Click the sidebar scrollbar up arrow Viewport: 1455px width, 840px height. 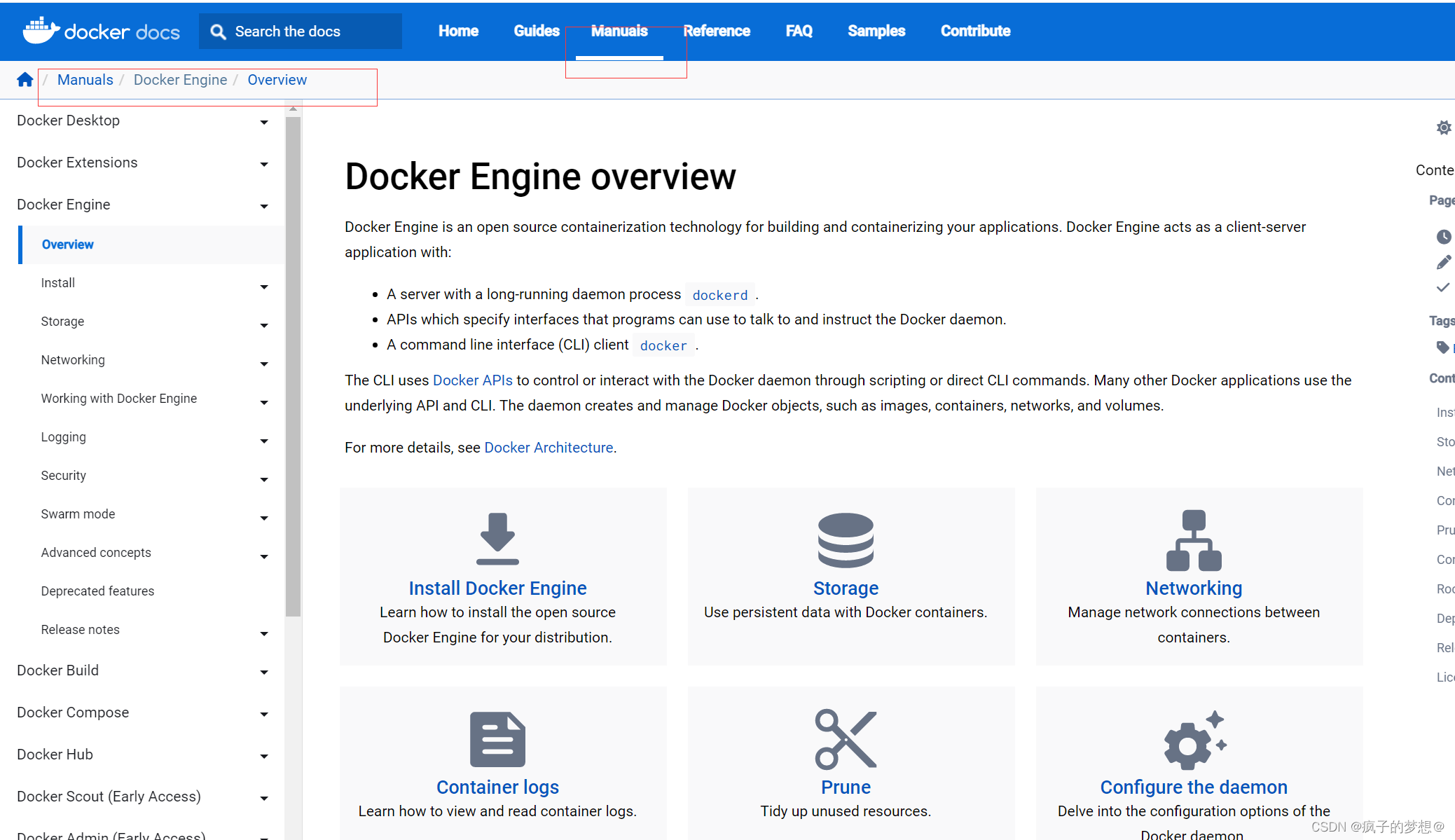tap(293, 109)
